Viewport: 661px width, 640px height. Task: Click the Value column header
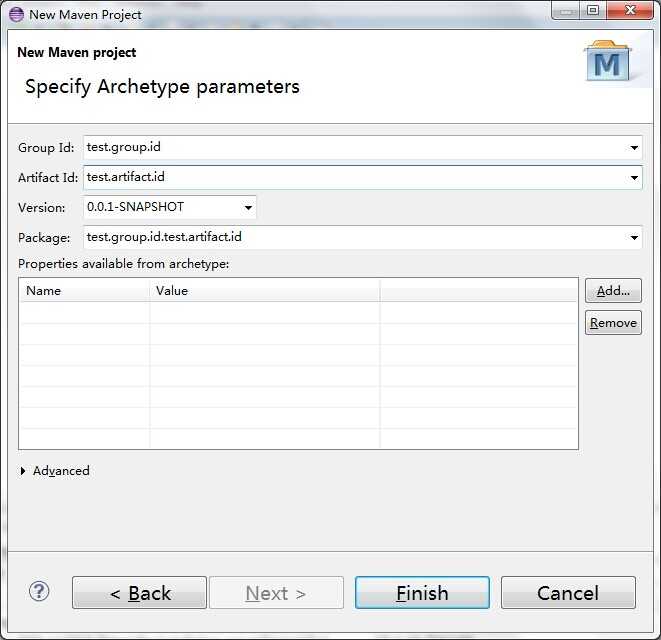click(265, 290)
